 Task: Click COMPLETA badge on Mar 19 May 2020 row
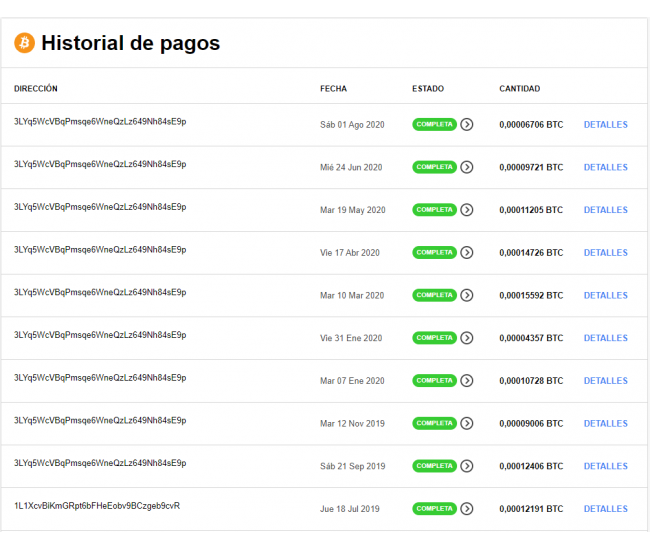pos(434,210)
